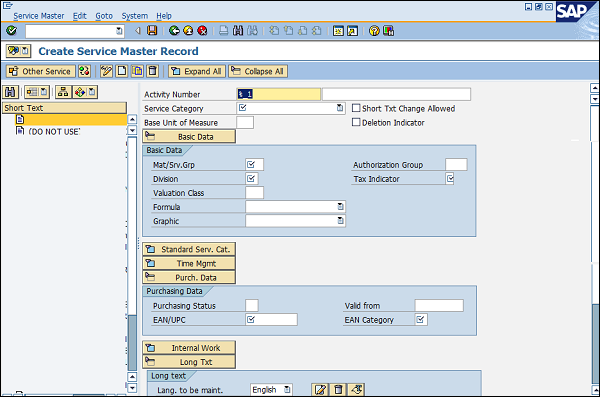Open Goto menu
The height and width of the screenshot is (397, 600).
point(104,16)
